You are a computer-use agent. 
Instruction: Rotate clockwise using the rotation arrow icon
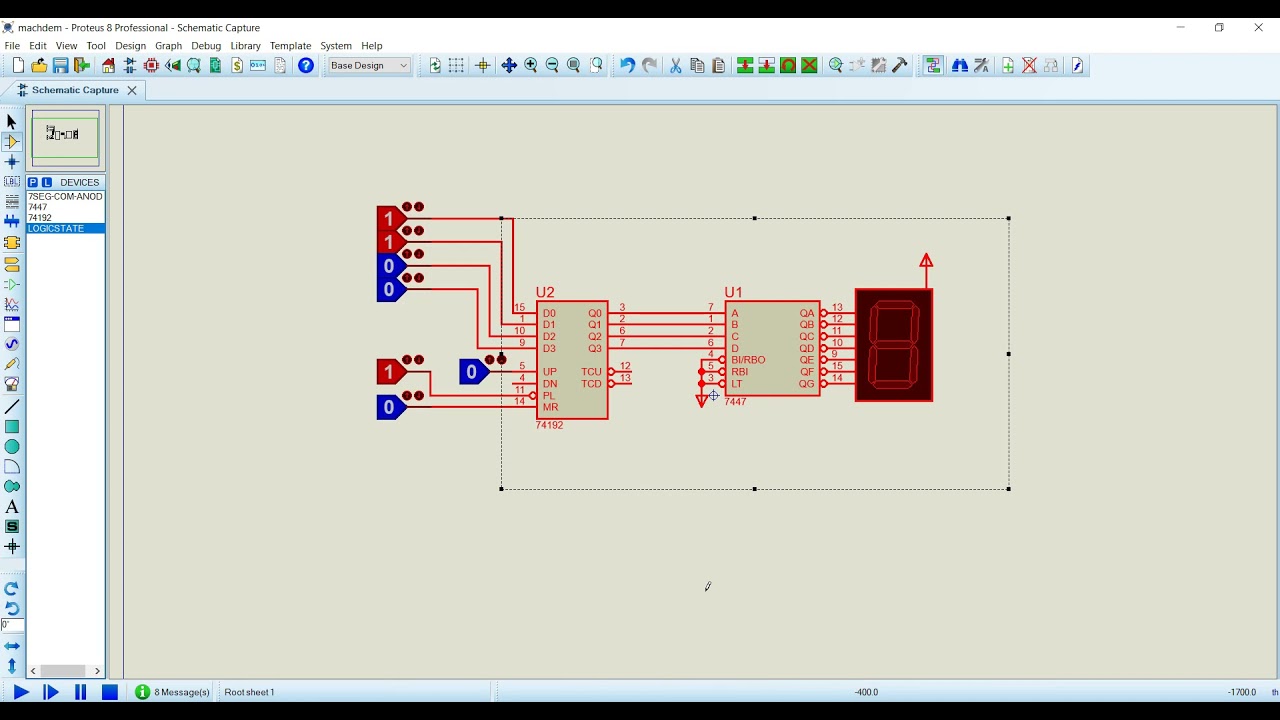point(12,589)
